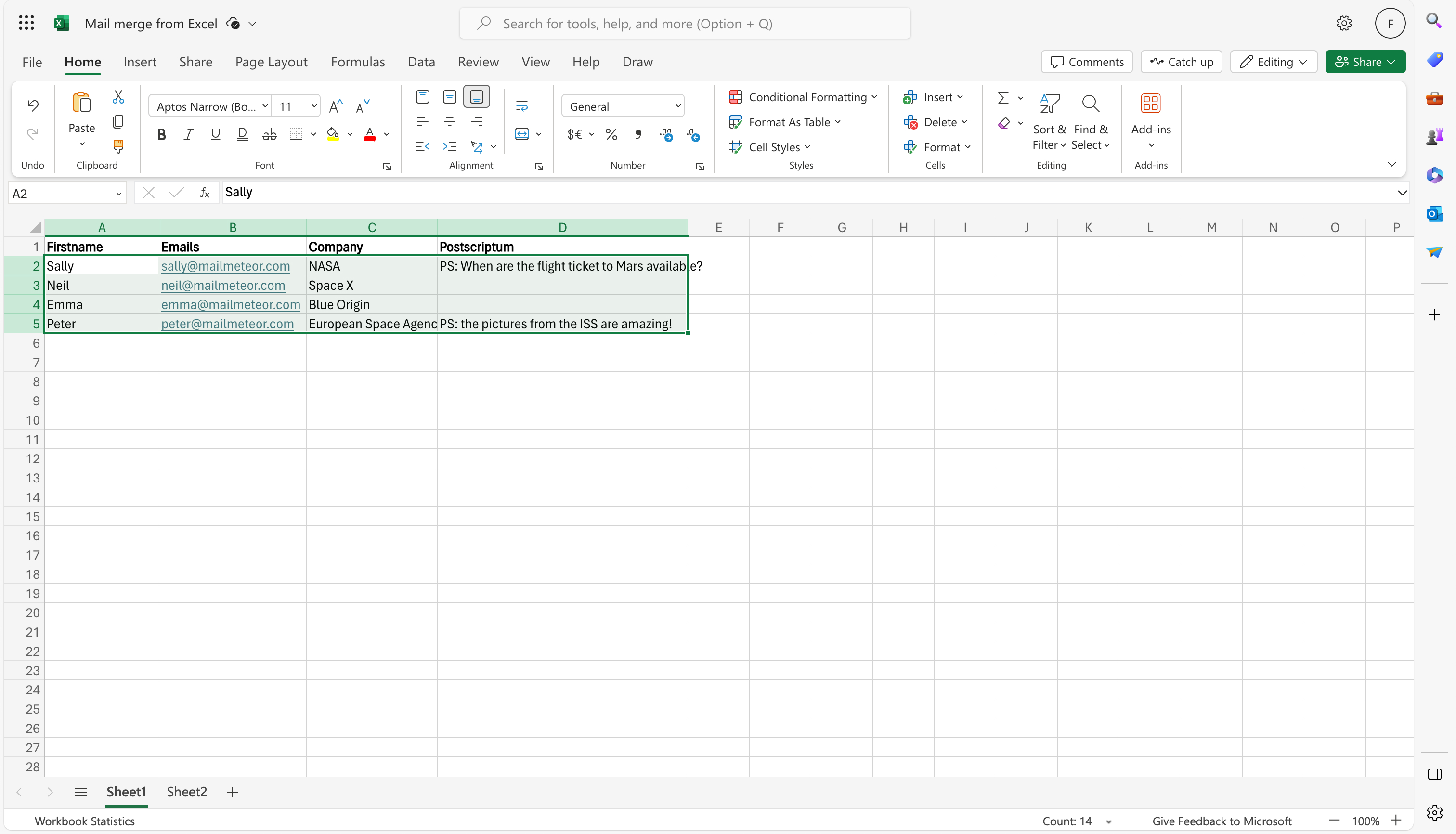Open the Data tab
The height and width of the screenshot is (834, 1456).
[421, 62]
